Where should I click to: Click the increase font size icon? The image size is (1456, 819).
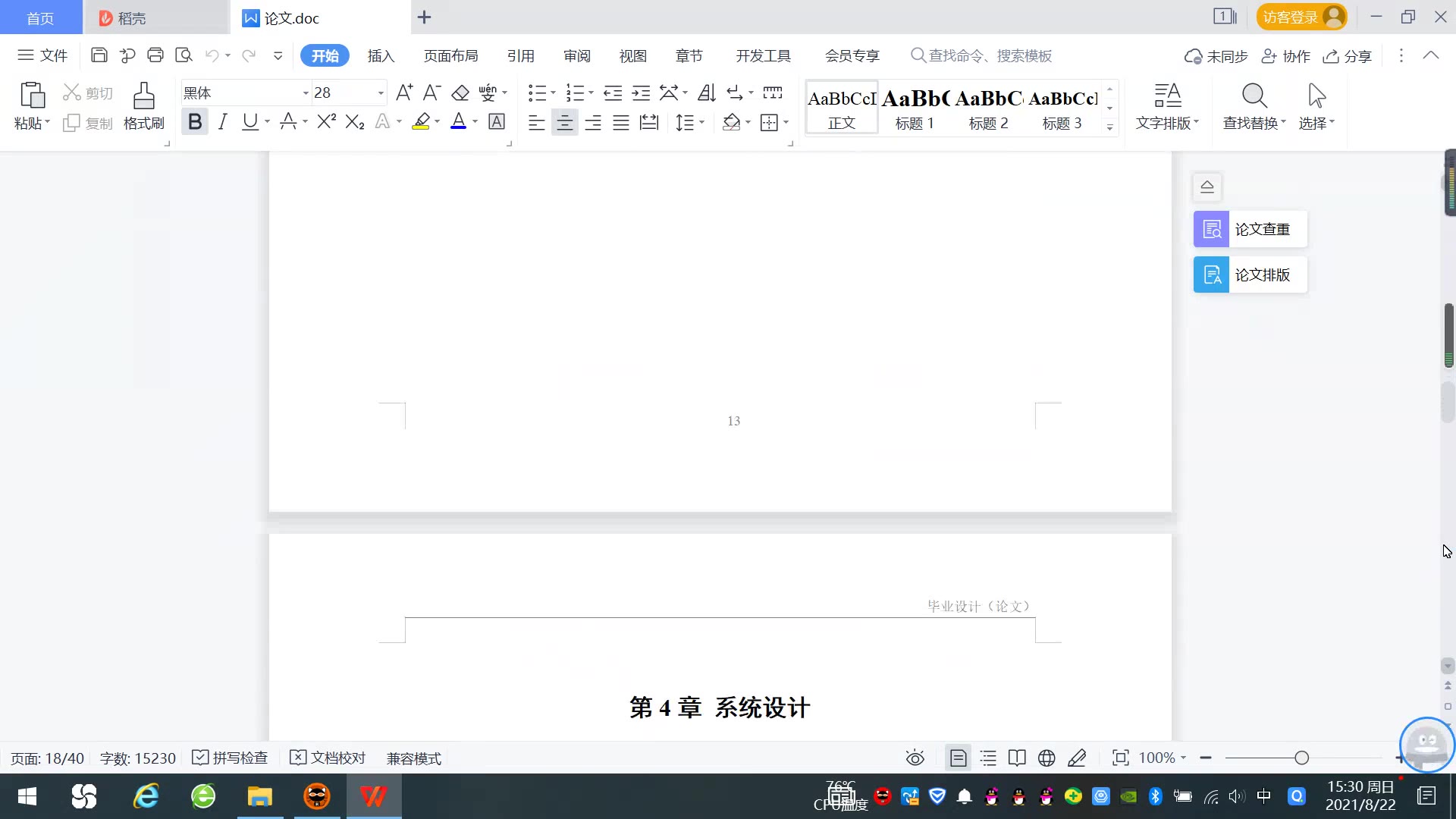404,93
